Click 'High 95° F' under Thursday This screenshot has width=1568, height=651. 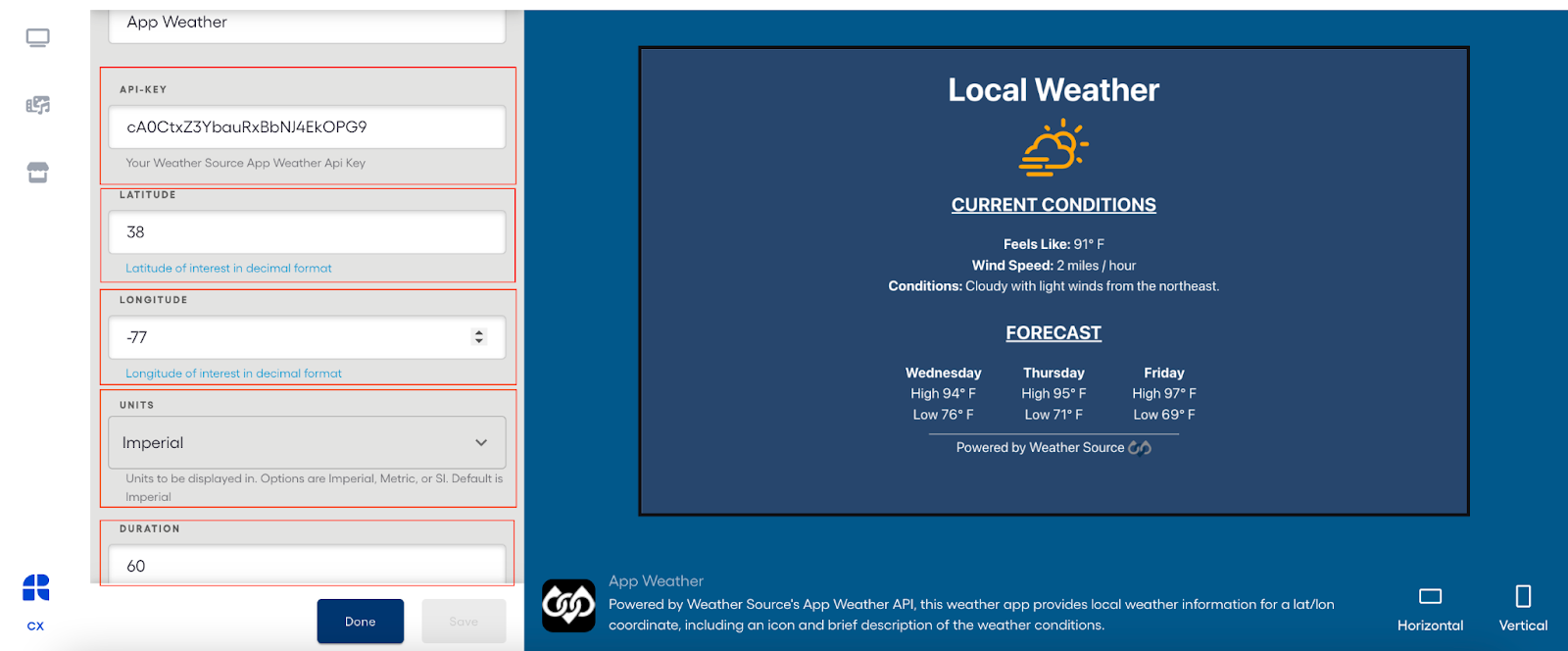(x=1053, y=393)
